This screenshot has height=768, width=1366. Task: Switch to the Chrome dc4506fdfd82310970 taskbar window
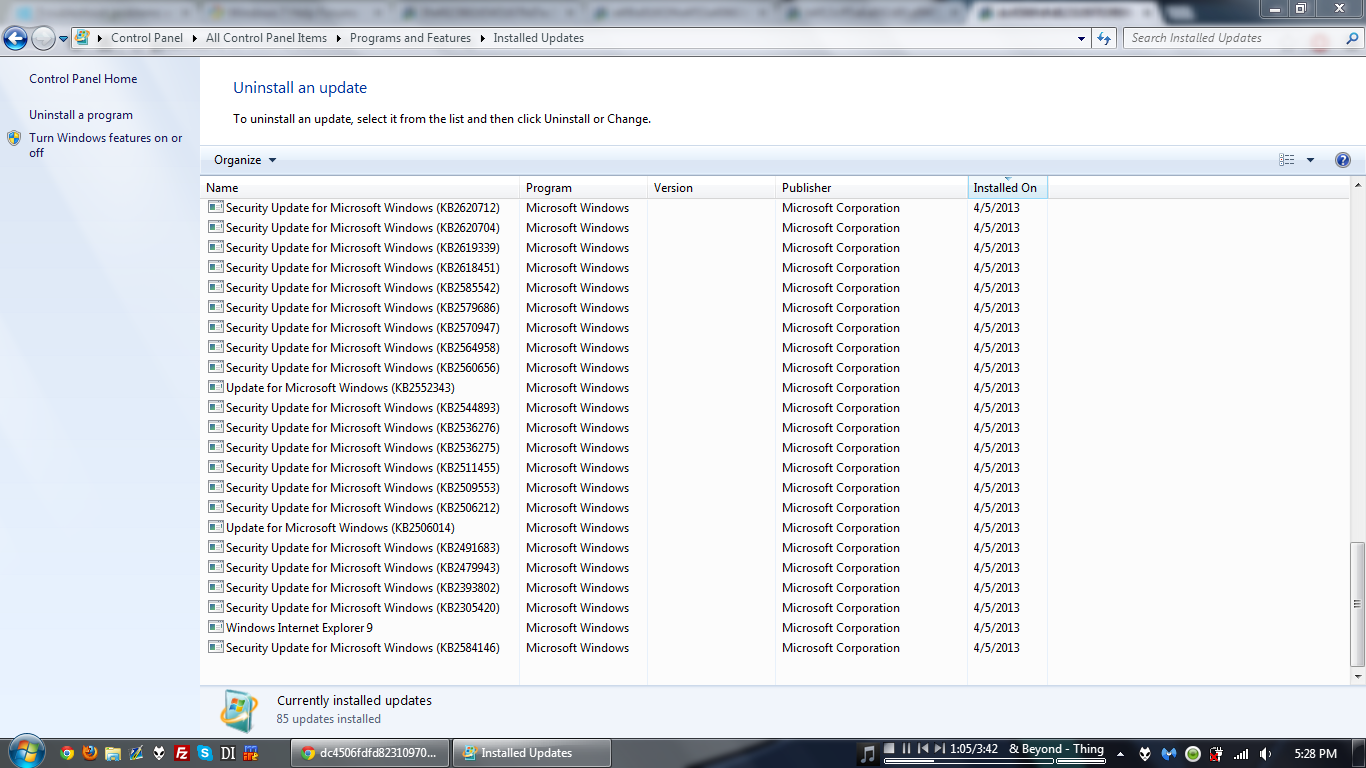[x=369, y=753]
